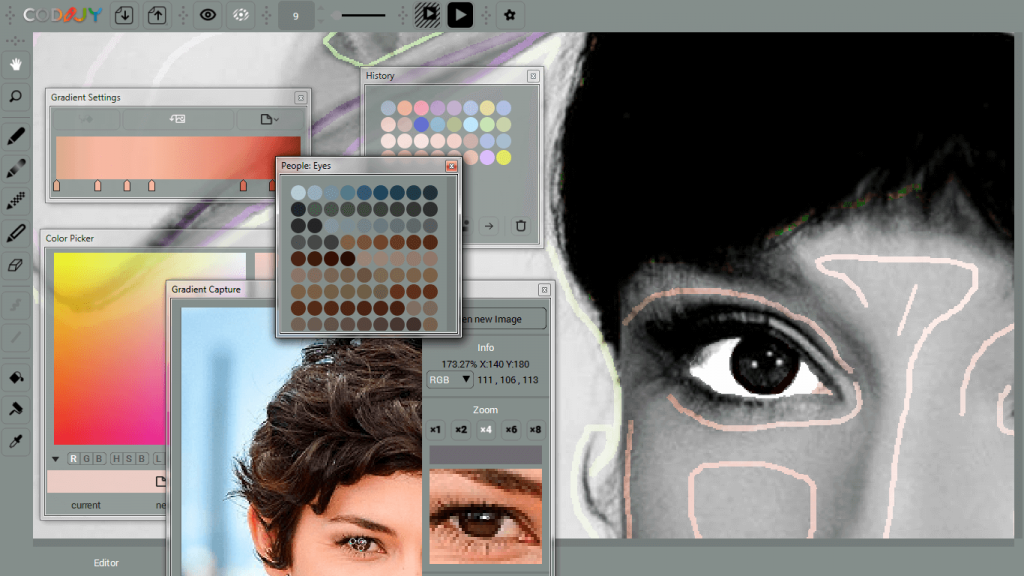Select the H channel button in Color Picker
The image size is (1024, 576).
point(116,459)
